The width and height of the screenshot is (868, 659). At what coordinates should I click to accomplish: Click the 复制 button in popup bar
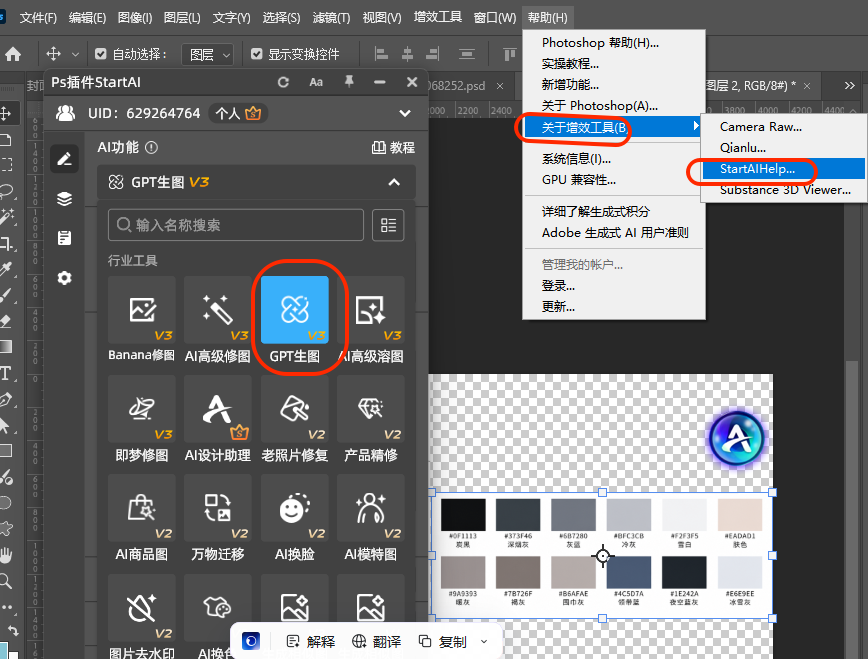(443, 641)
